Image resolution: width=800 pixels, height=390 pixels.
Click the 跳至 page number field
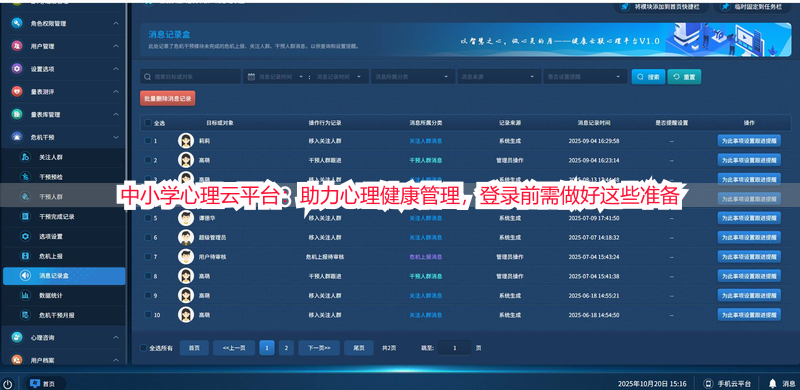pos(454,348)
